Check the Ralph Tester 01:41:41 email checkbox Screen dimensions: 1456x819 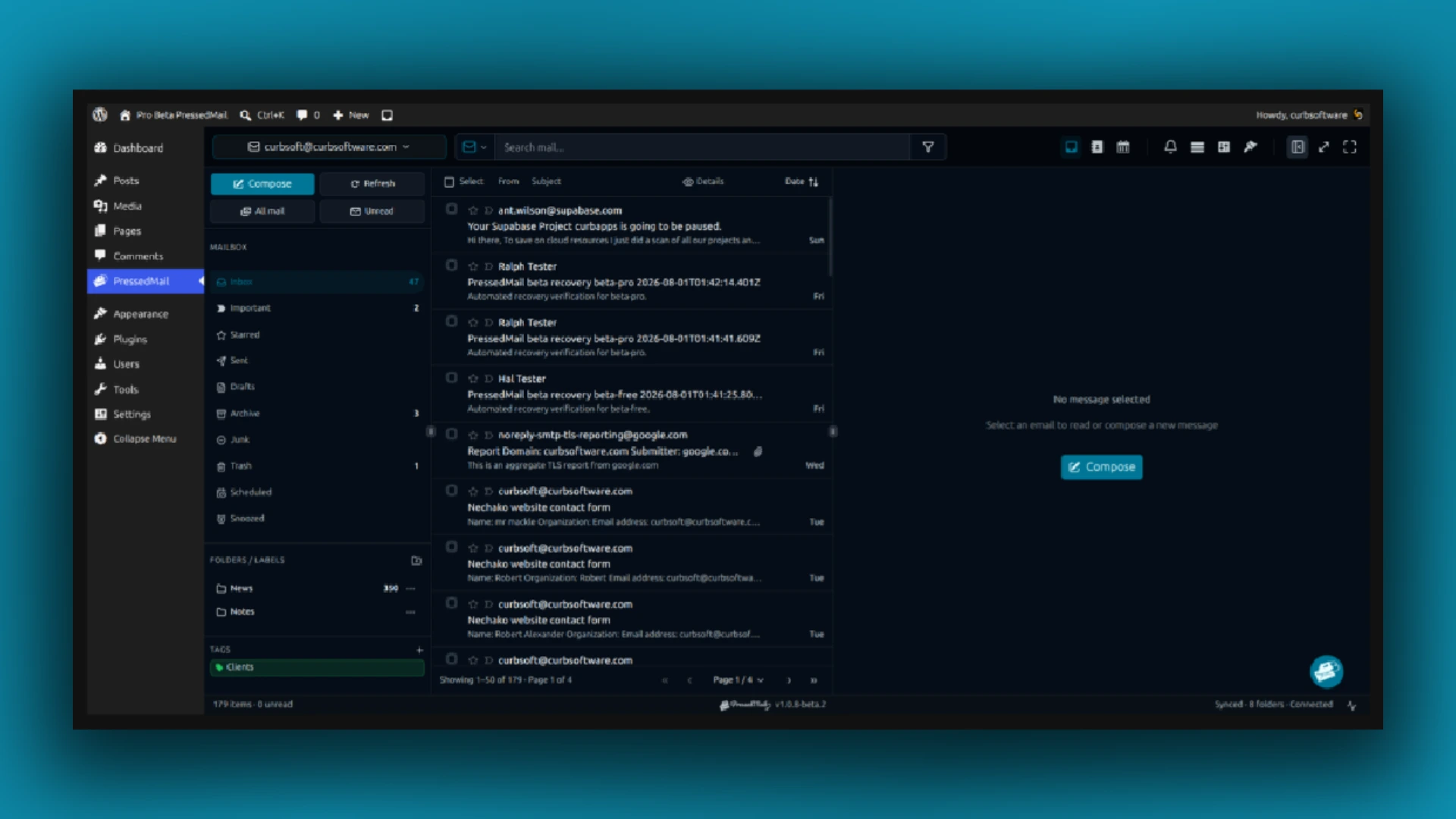(x=451, y=321)
